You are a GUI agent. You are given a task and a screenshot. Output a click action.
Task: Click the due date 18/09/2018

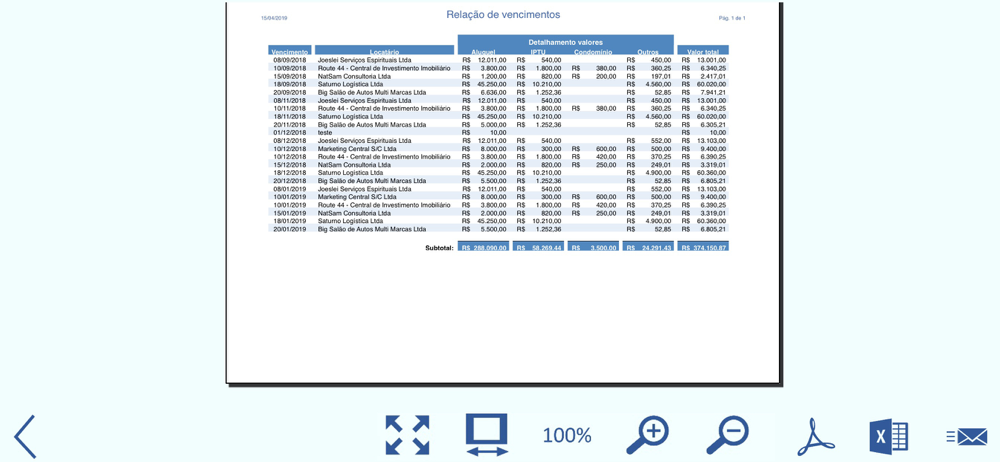click(x=290, y=84)
